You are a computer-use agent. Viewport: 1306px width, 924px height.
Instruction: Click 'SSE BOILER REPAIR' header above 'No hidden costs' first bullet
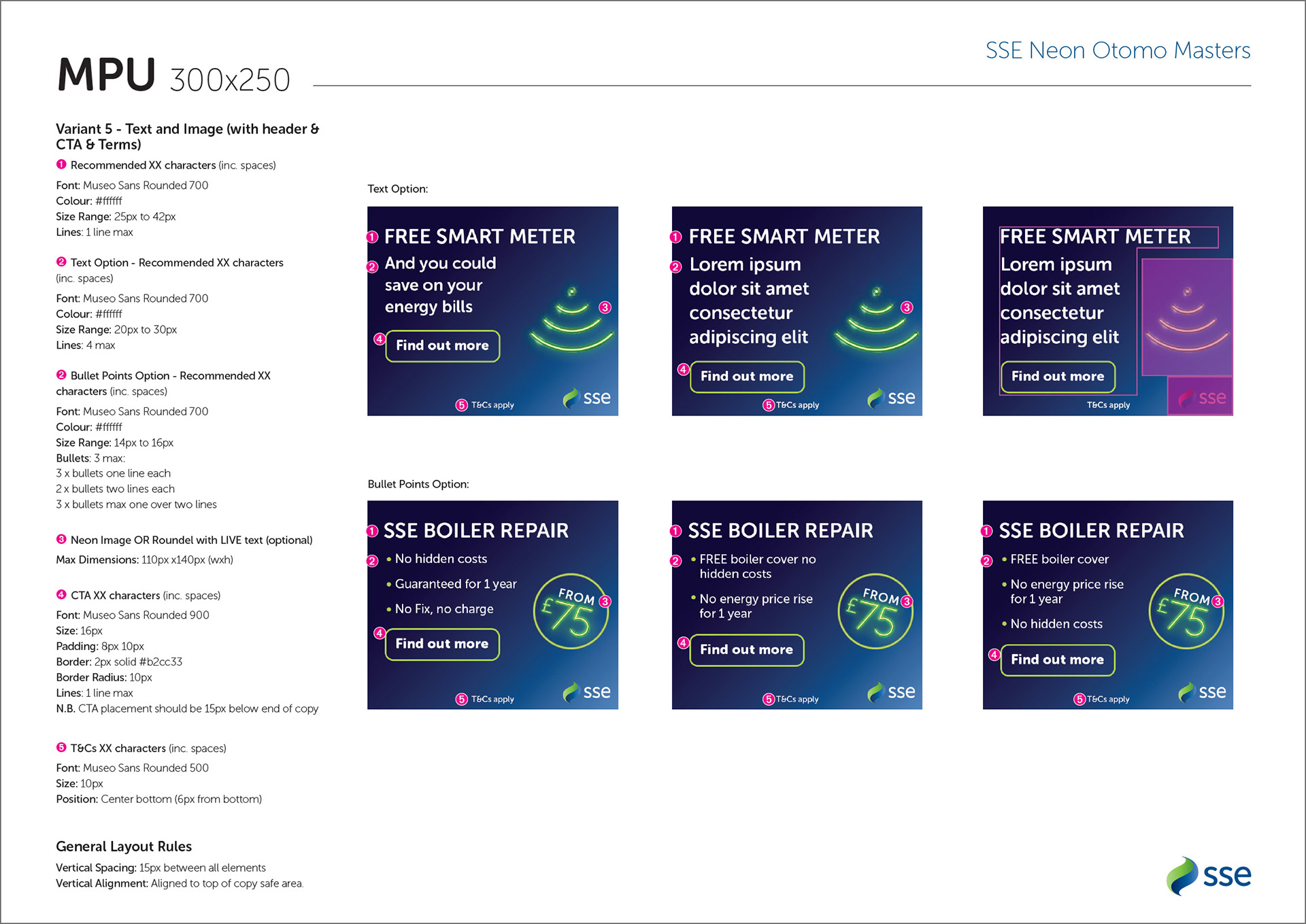point(476,531)
